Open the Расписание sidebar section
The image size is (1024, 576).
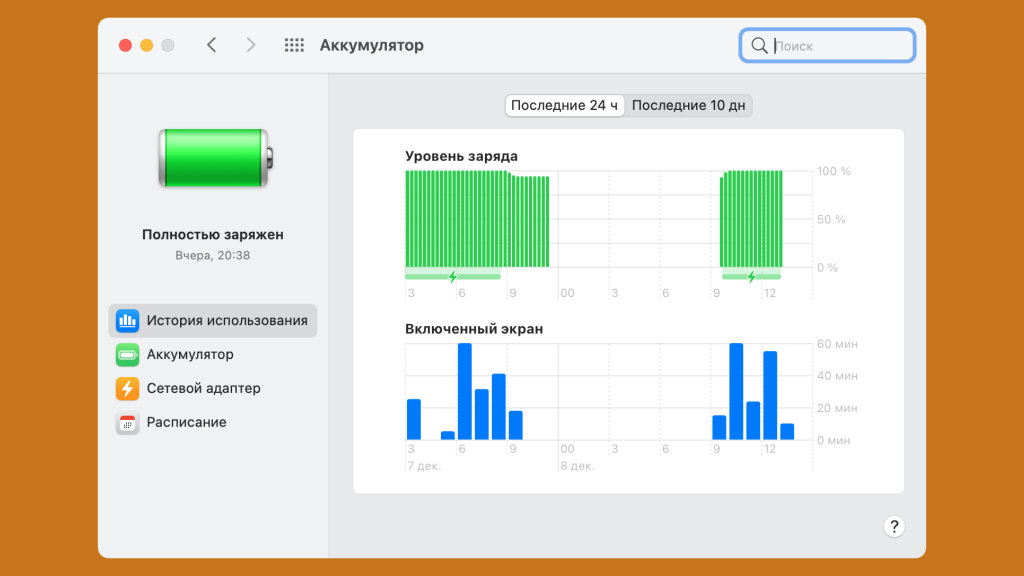(x=213, y=423)
